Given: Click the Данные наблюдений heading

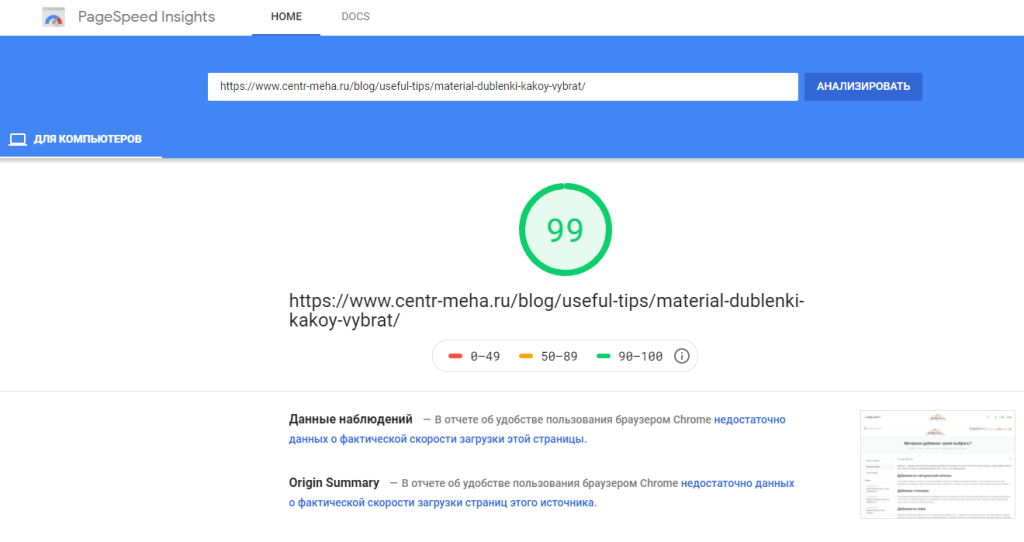Looking at the screenshot, I should [351, 419].
